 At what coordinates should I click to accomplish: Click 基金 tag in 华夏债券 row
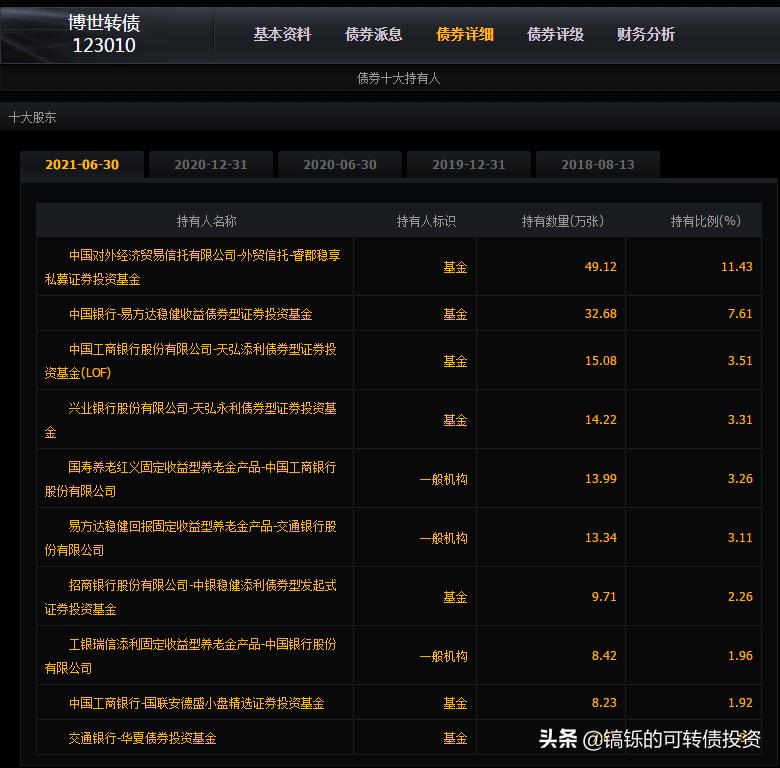click(x=455, y=738)
